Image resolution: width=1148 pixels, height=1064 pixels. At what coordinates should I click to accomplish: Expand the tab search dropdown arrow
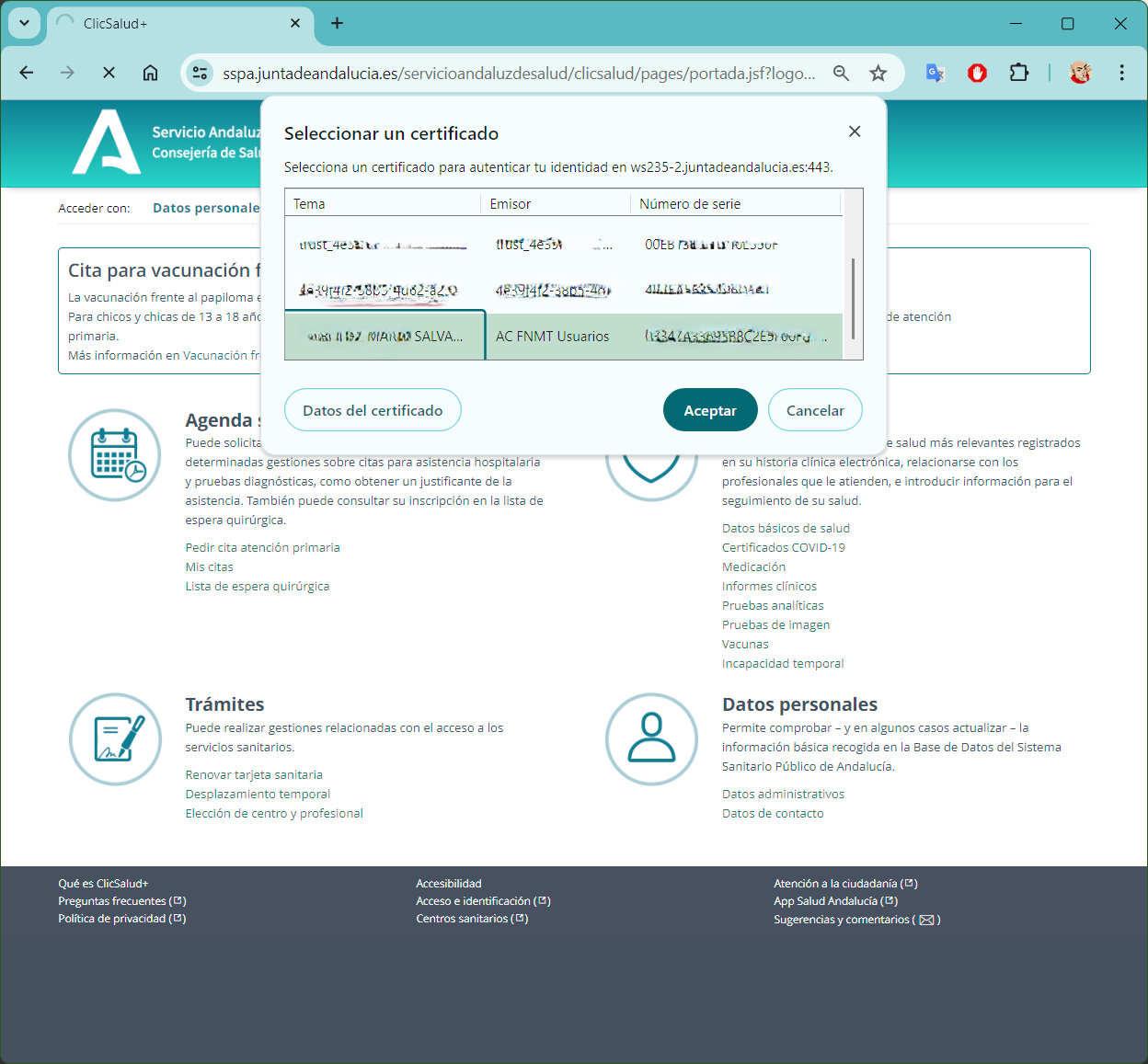[24, 23]
